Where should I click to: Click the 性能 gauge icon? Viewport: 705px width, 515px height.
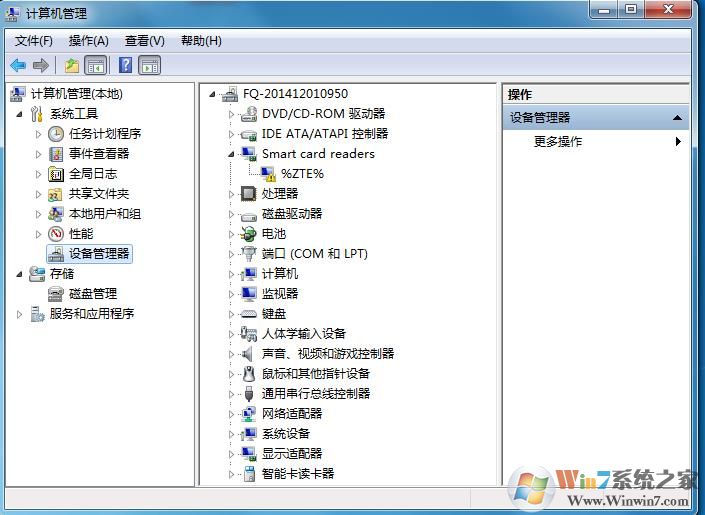click(x=56, y=234)
